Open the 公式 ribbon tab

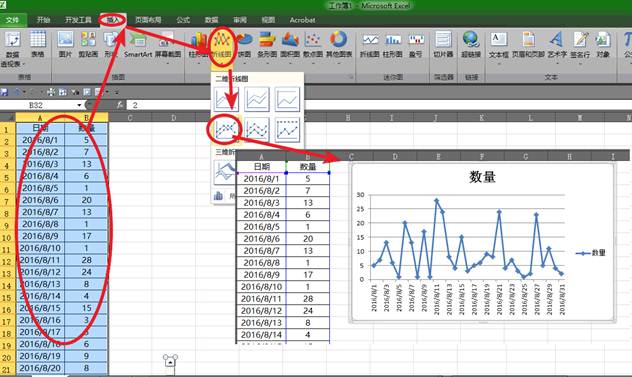183,20
